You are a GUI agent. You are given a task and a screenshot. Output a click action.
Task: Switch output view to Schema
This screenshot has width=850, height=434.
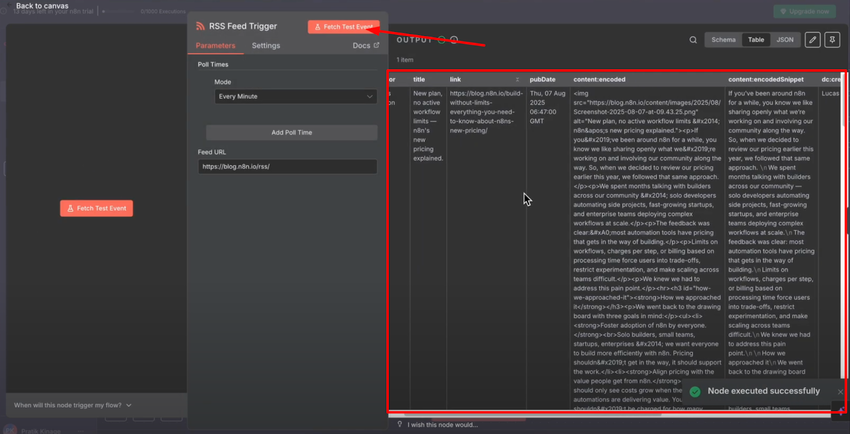pos(723,40)
